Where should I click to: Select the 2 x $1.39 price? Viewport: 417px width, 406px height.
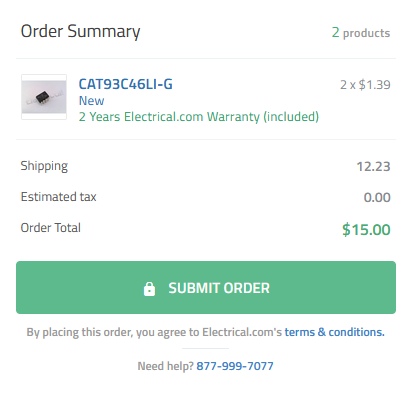365,85
